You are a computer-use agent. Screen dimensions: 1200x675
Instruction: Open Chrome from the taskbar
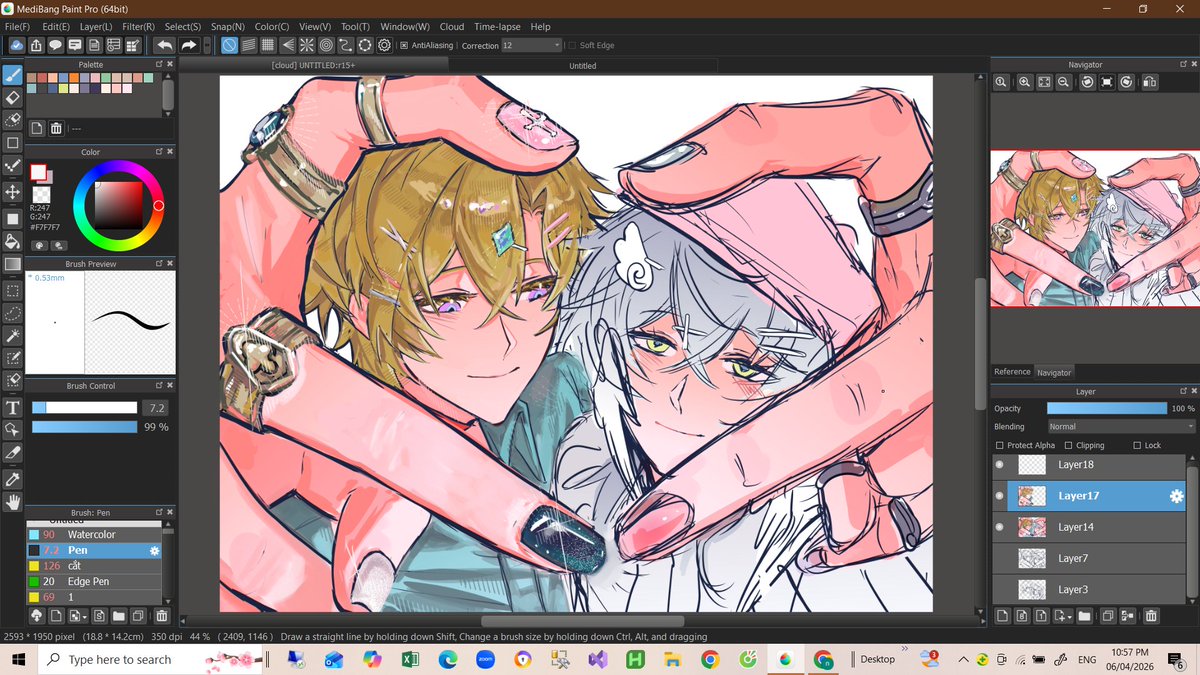pos(710,659)
